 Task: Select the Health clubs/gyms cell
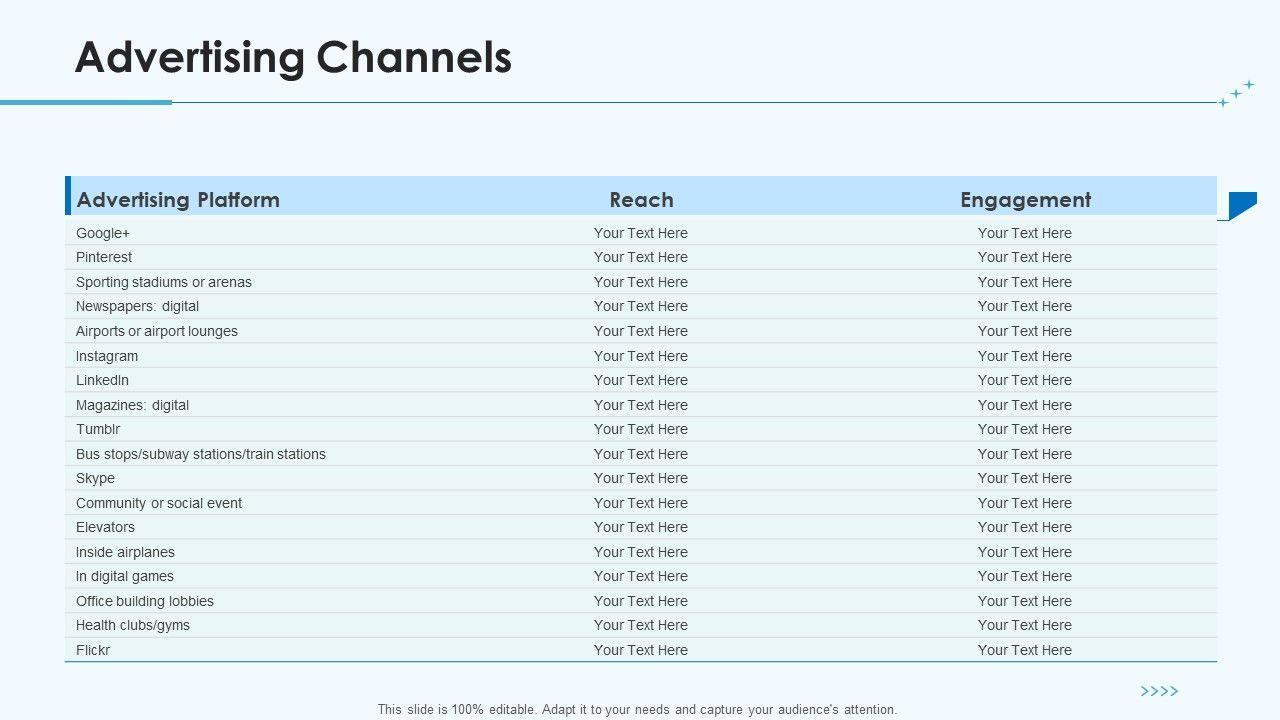(x=133, y=625)
